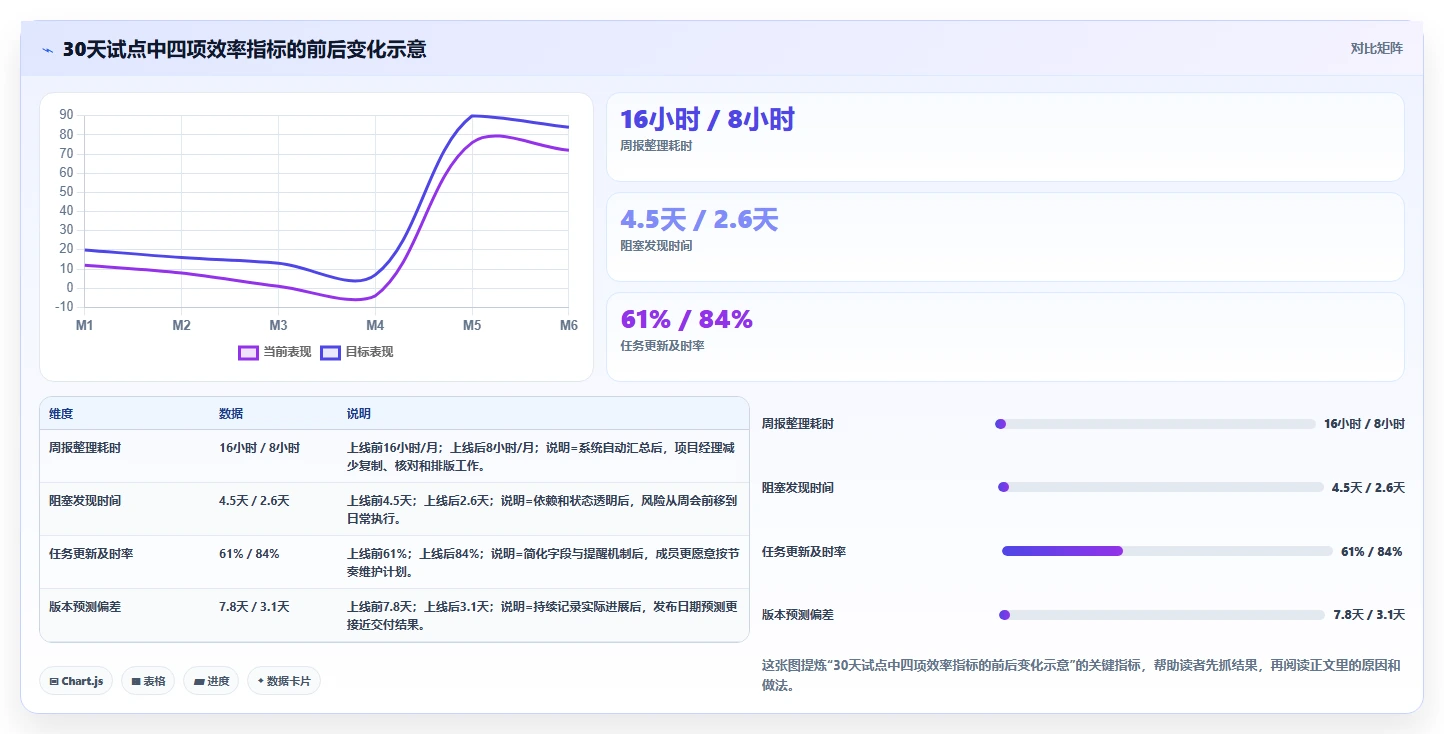Image resolution: width=1444 pixels, height=734 pixels.
Task: Open the 4.5天 / 2.6天 data card
Action: [x=1005, y=237]
